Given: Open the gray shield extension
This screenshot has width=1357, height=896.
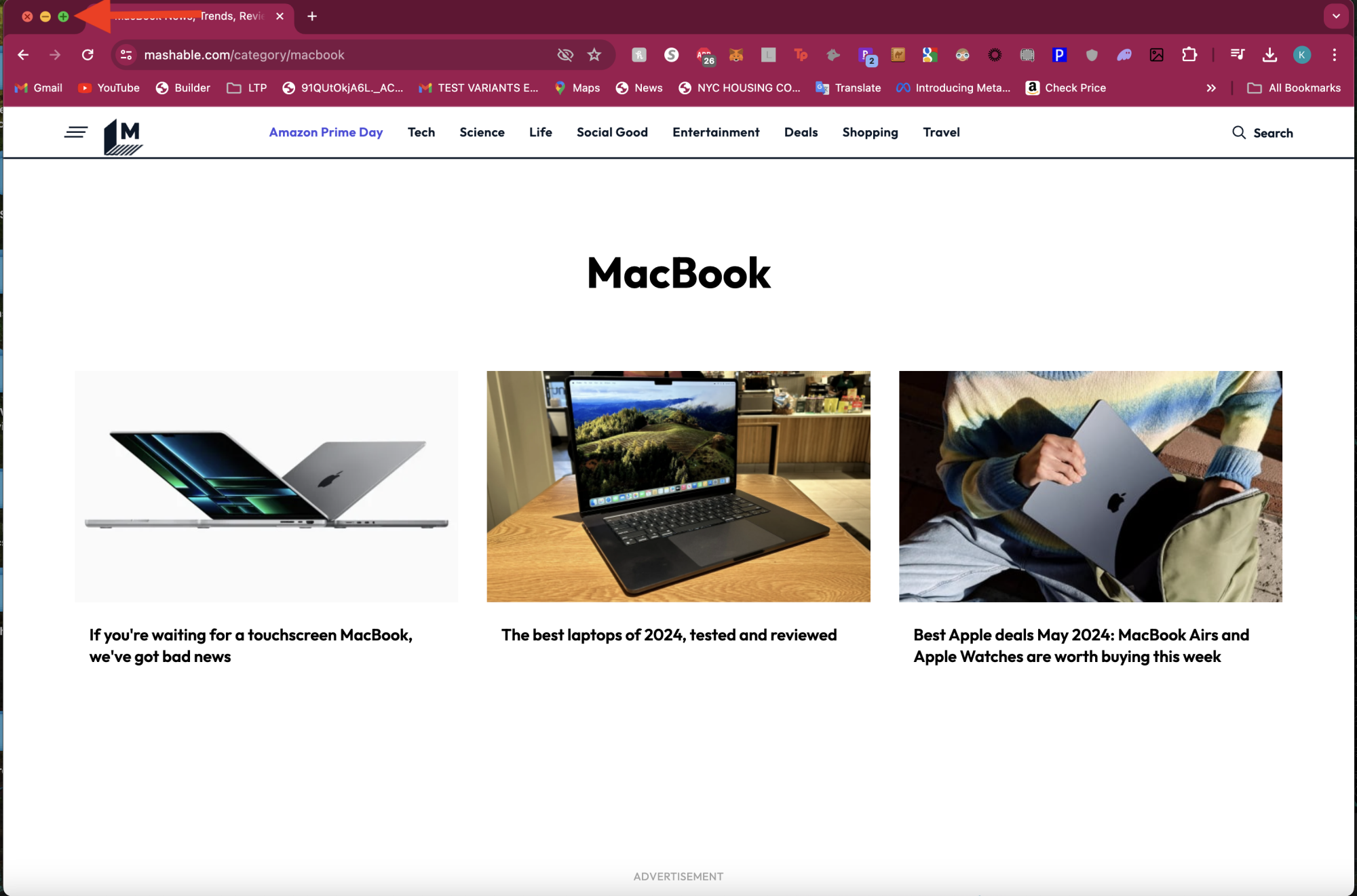Looking at the screenshot, I should pos(1092,55).
